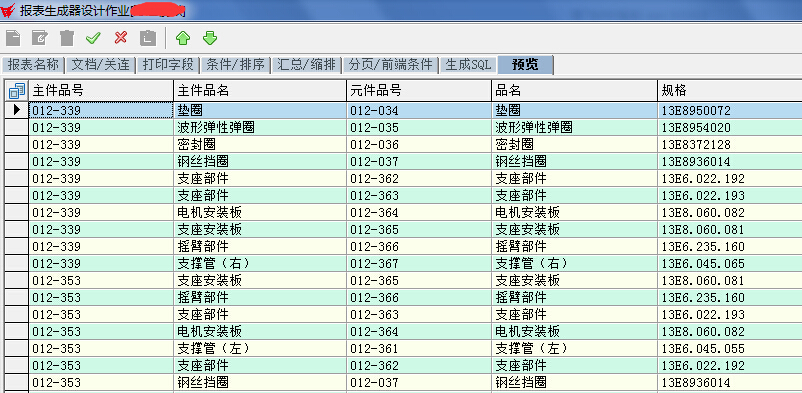The image size is (802, 393).
Task: Click the 品名 column header
Action: [575, 91]
